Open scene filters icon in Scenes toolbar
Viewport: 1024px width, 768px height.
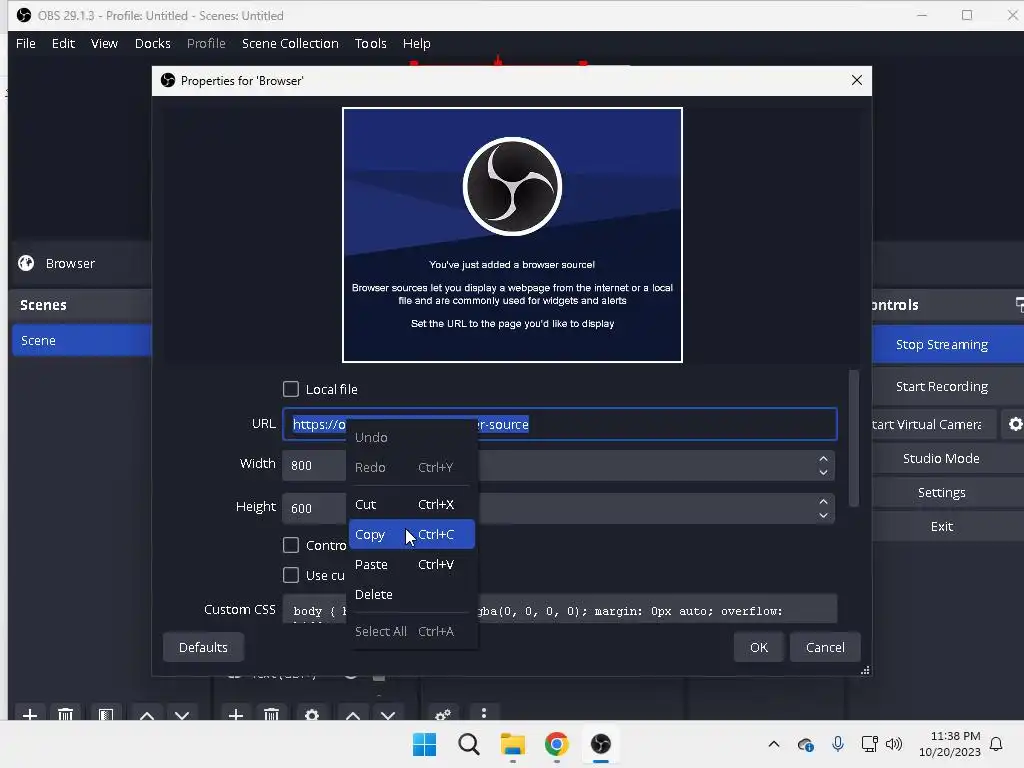106,714
